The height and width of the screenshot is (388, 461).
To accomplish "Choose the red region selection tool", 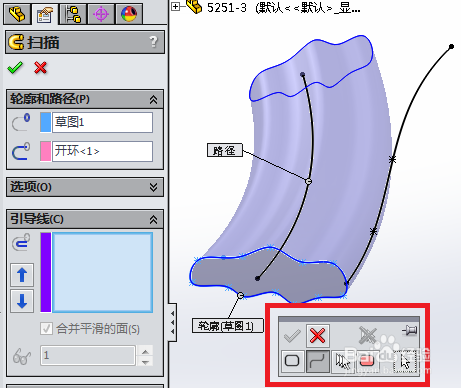I will [367, 361].
